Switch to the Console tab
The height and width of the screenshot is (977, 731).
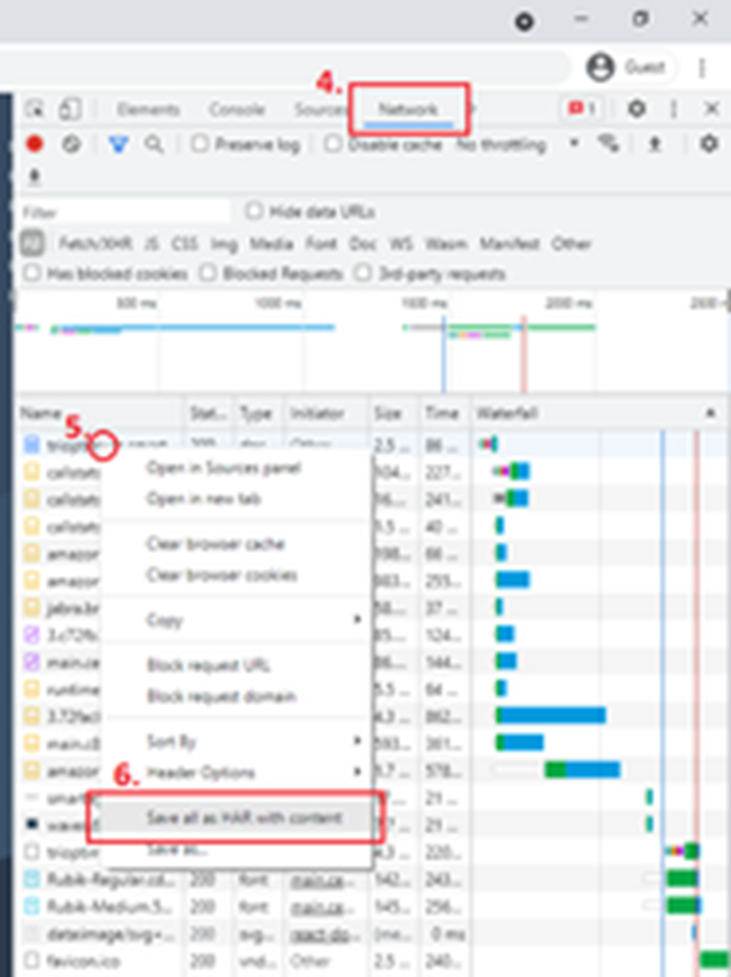point(237,109)
